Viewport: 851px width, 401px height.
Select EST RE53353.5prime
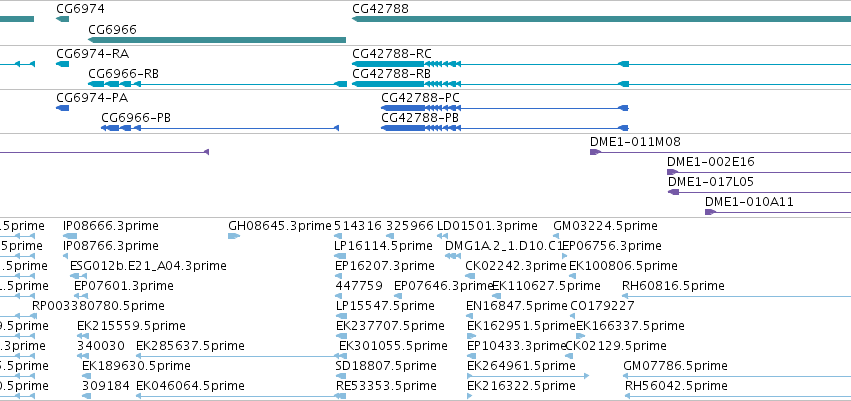(x=386, y=386)
